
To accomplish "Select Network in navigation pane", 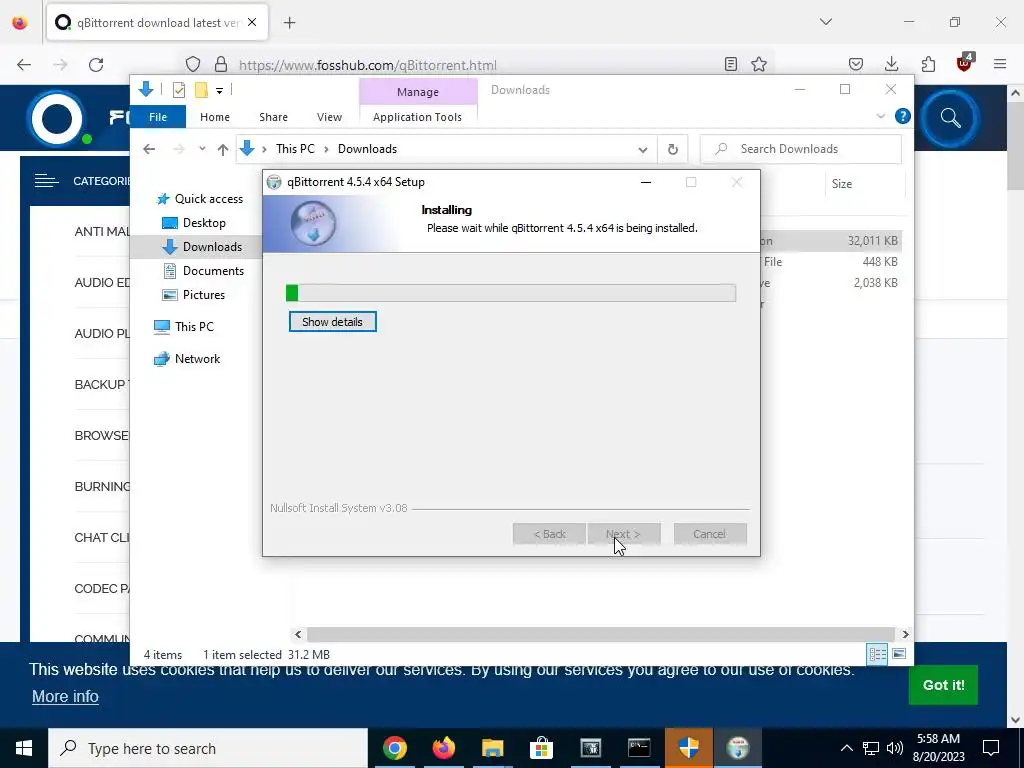I will (187, 359).
